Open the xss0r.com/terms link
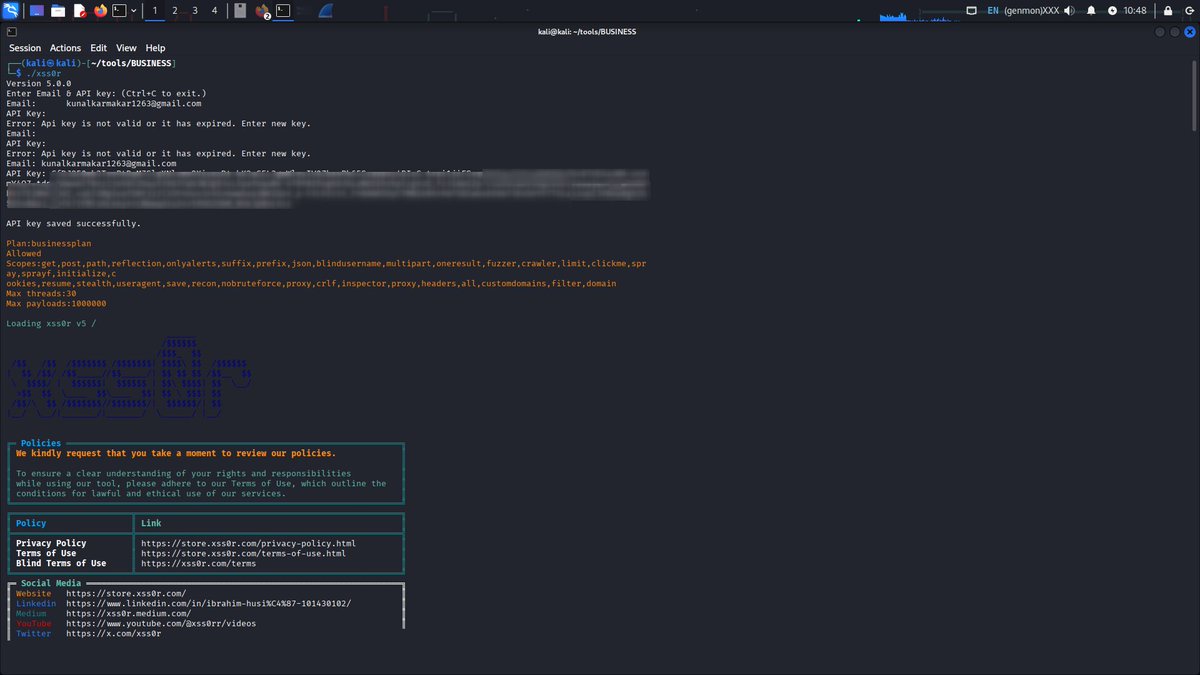The image size is (1200, 675). [x=198, y=563]
